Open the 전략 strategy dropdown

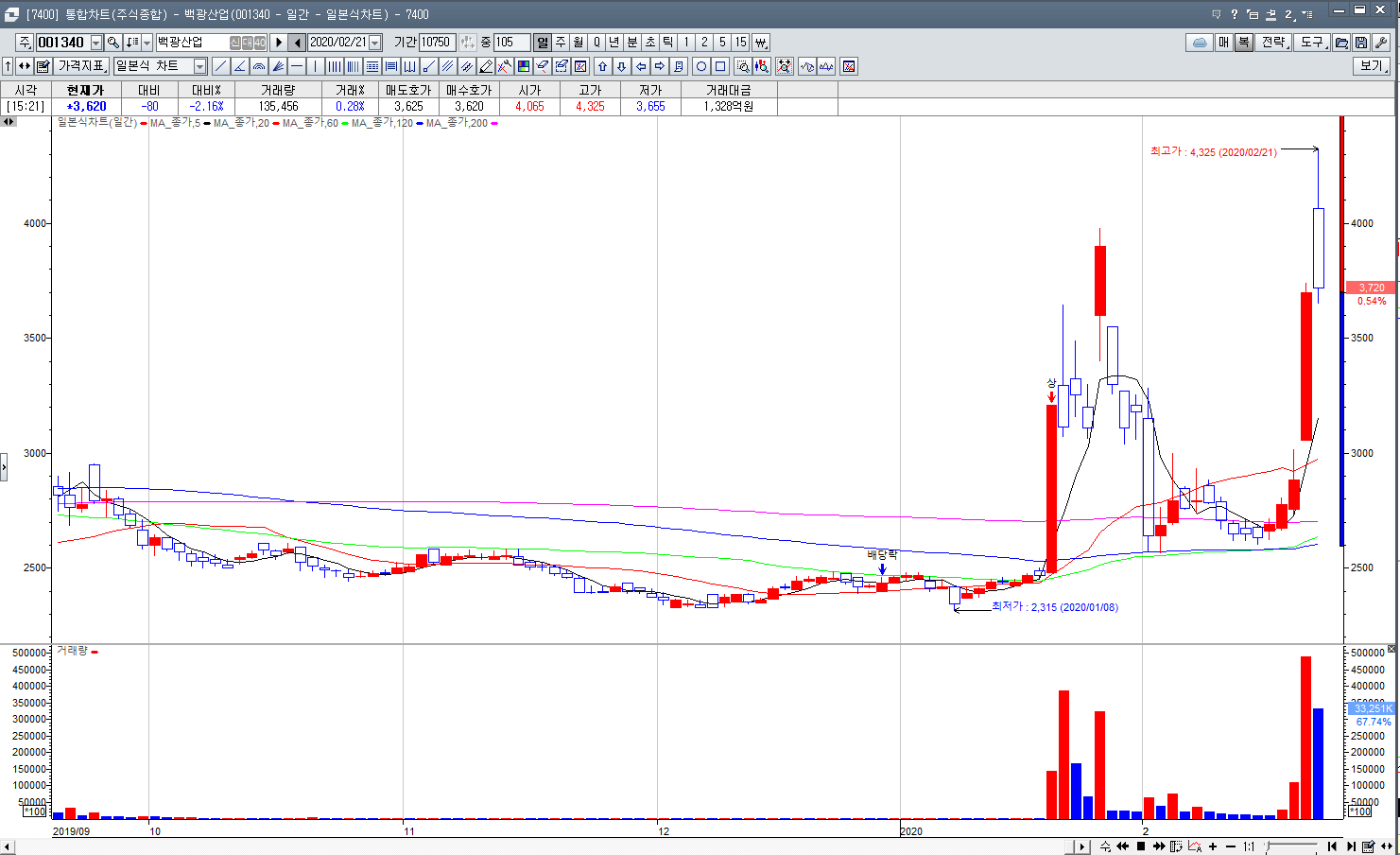pyautogui.click(x=1274, y=43)
